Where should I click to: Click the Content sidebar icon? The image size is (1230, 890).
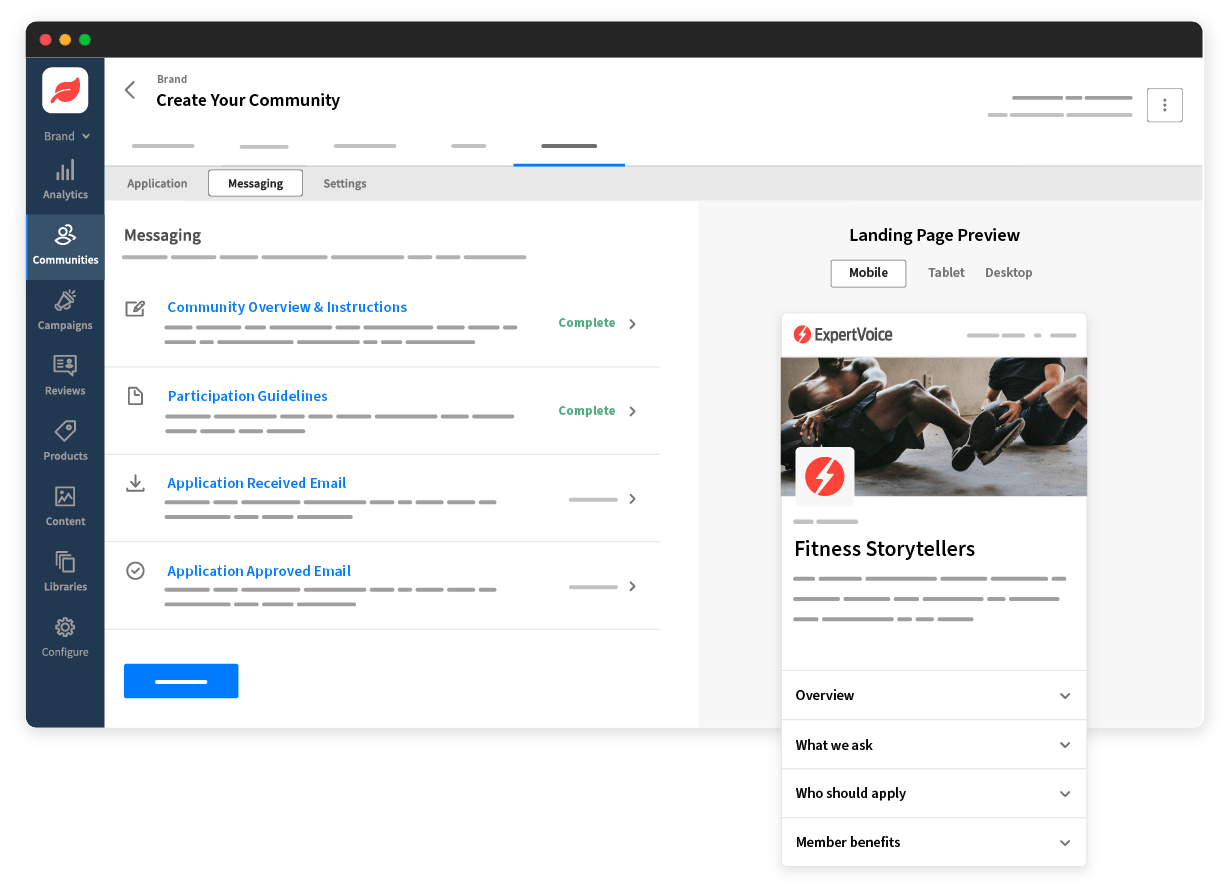[x=64, y=505]
